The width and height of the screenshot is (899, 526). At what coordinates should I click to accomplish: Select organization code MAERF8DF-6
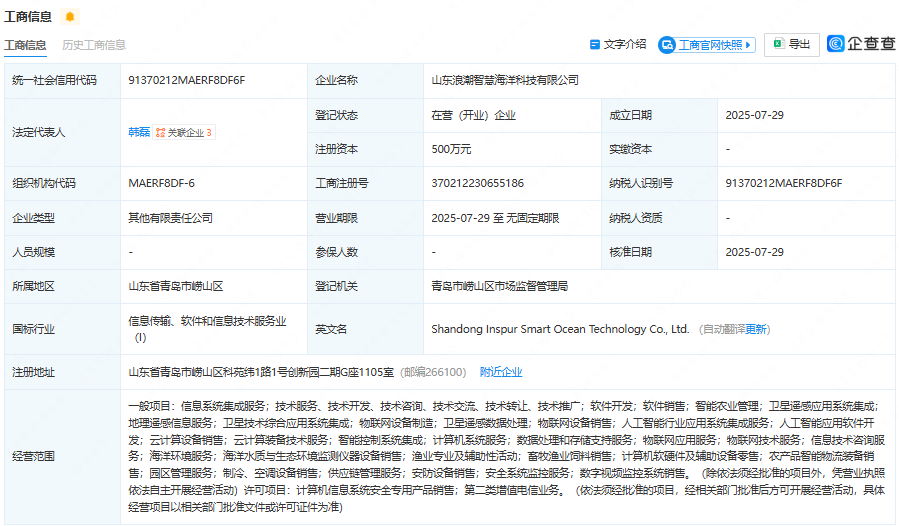[162, 184]
